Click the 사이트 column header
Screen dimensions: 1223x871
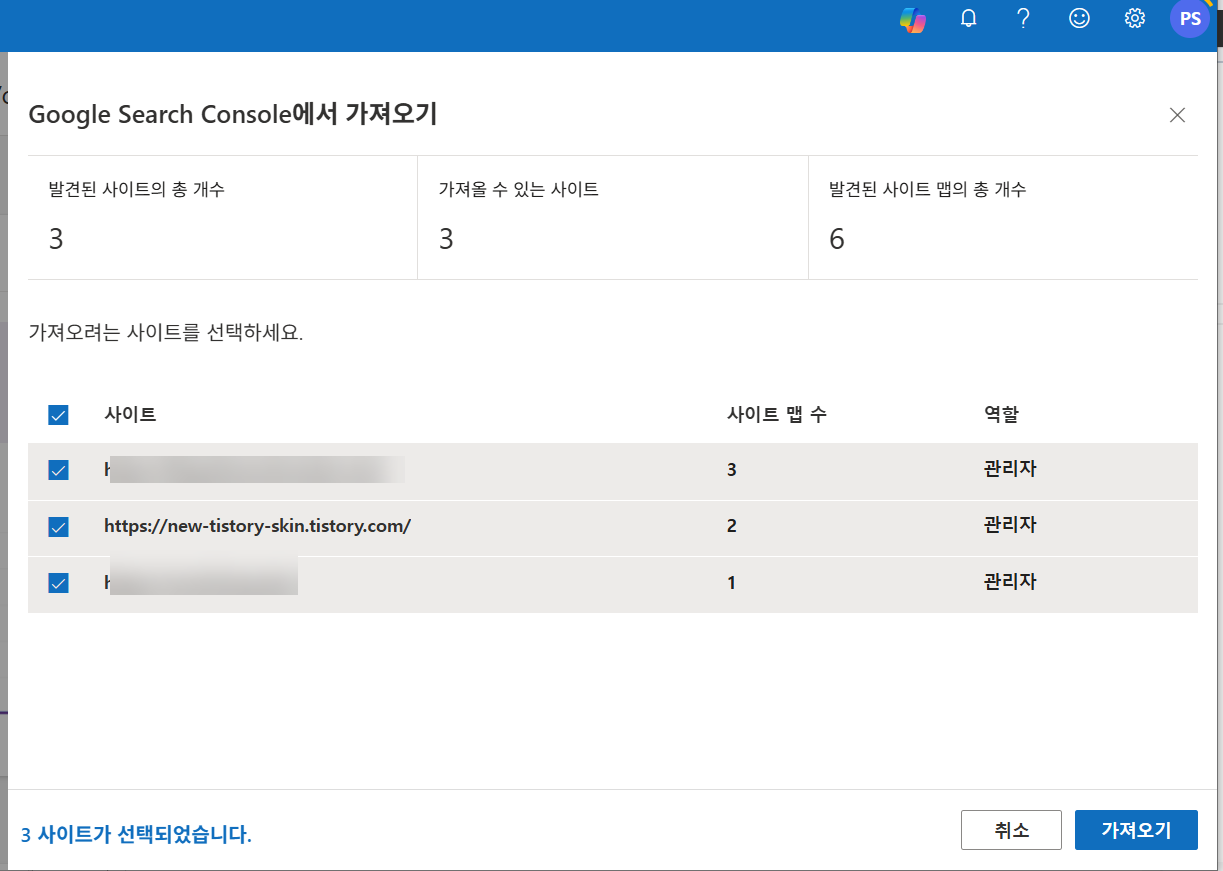(130, 414)
